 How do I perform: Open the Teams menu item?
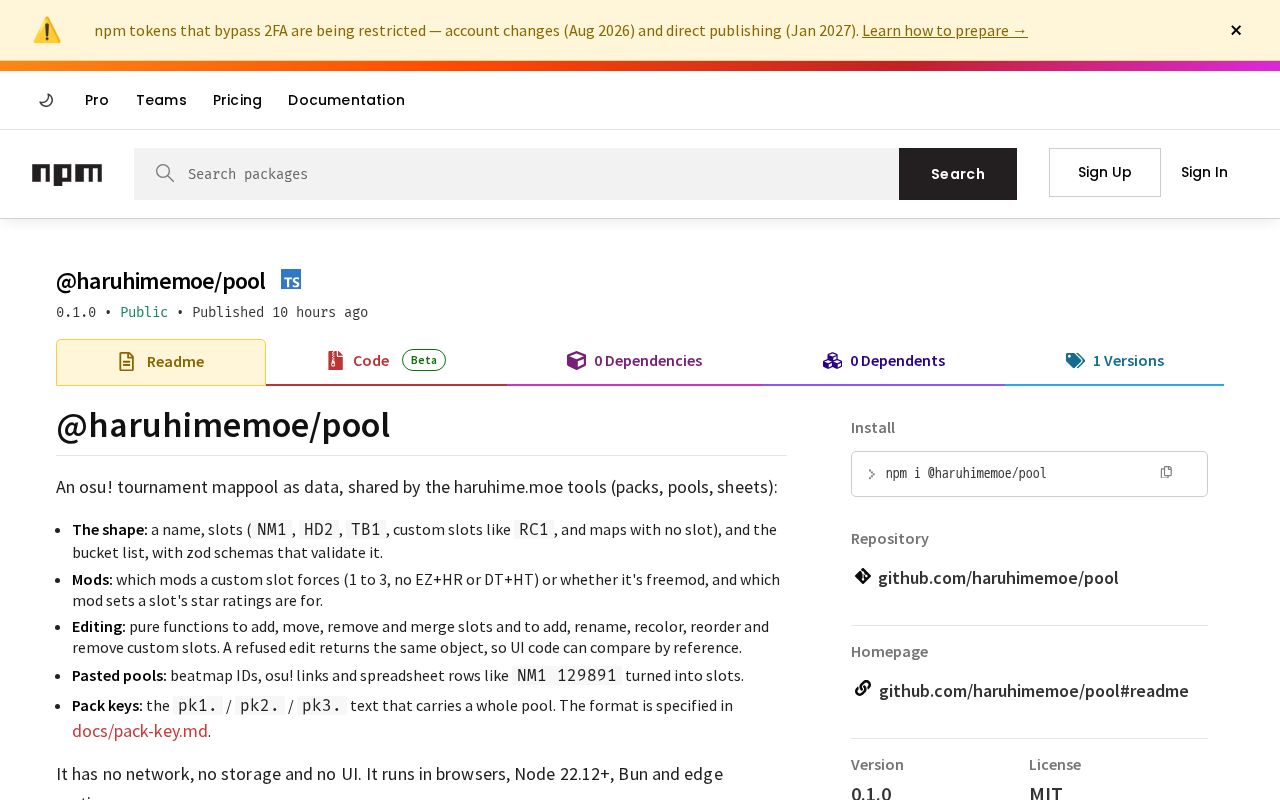point(161,100)
